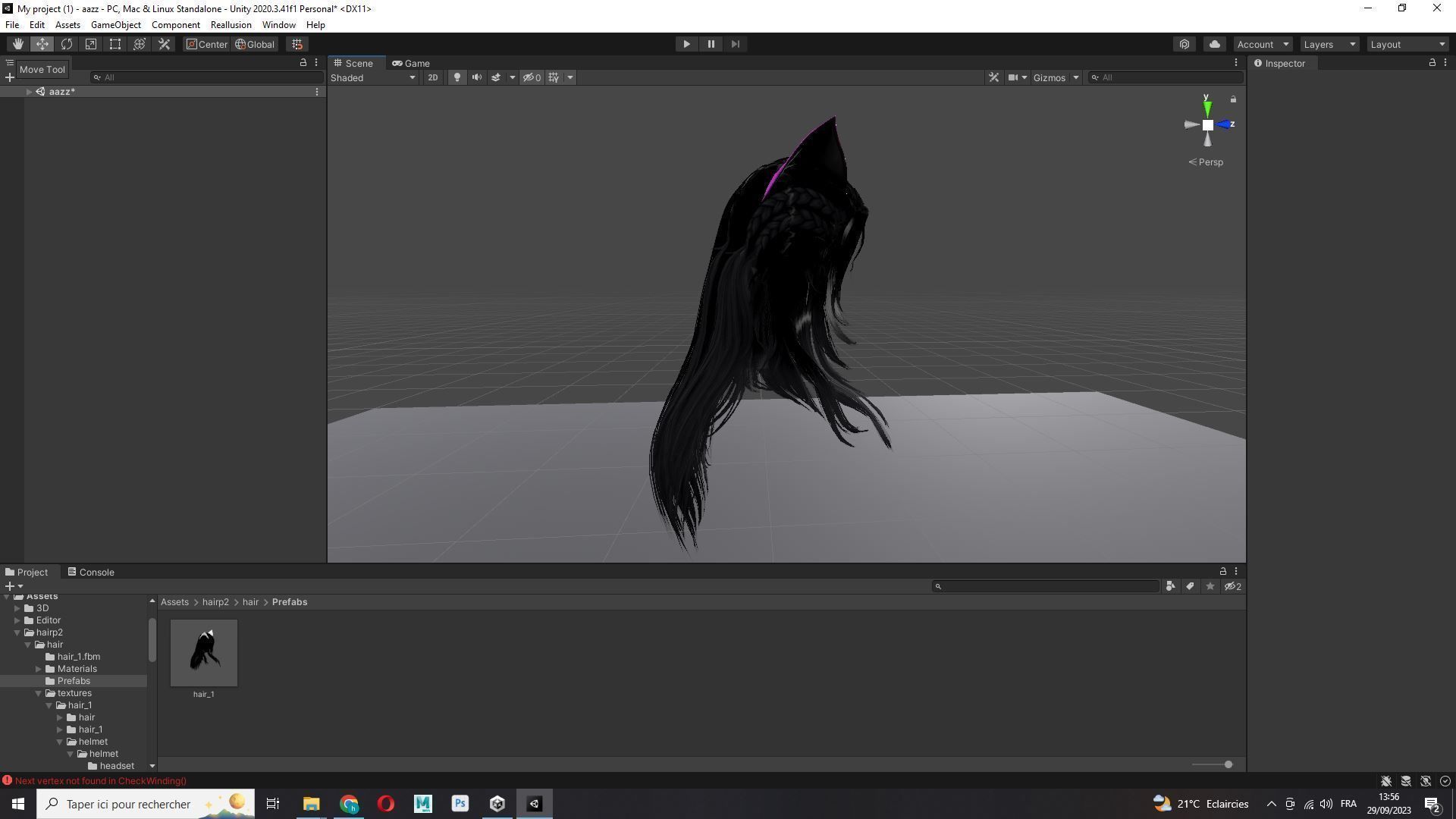Open custom editor tools
The image size is (1456, 819).
164,44
